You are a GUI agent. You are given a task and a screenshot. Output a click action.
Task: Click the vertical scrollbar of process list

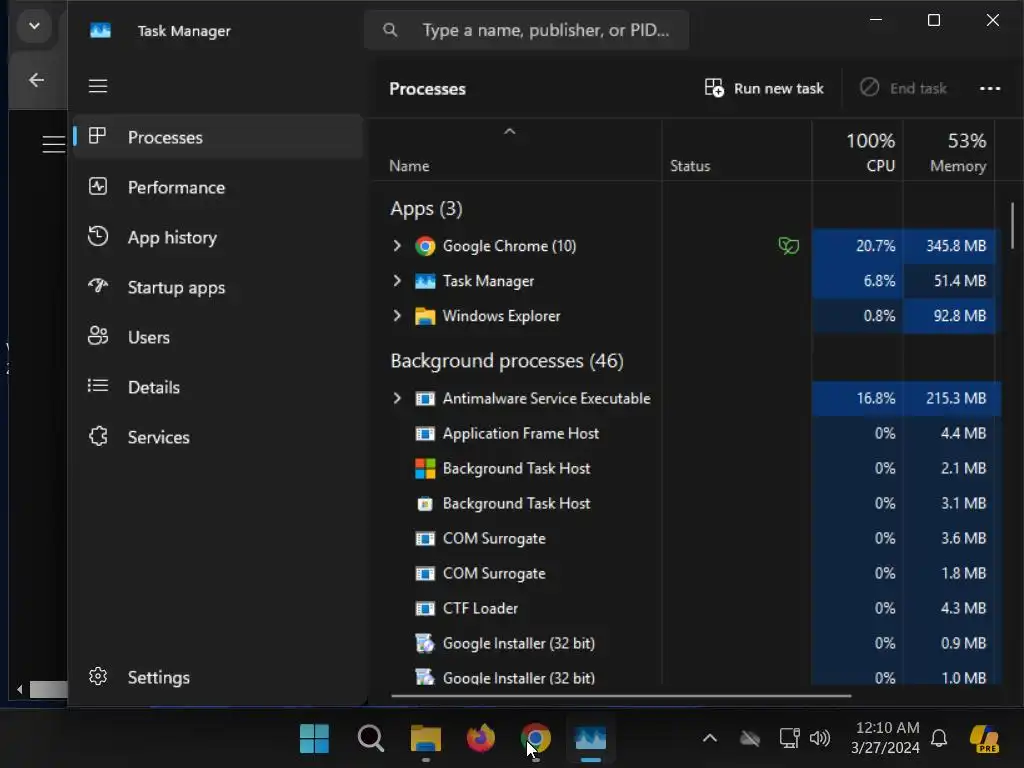pos(1012,225)
